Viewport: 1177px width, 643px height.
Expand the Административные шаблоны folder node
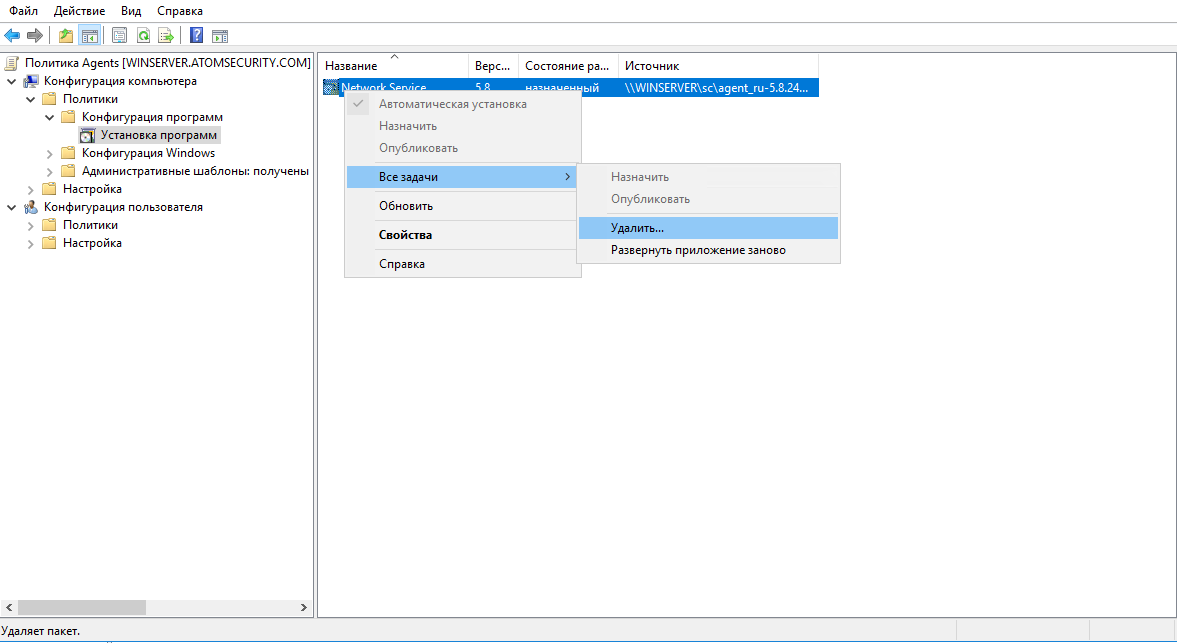click(50, 171)
